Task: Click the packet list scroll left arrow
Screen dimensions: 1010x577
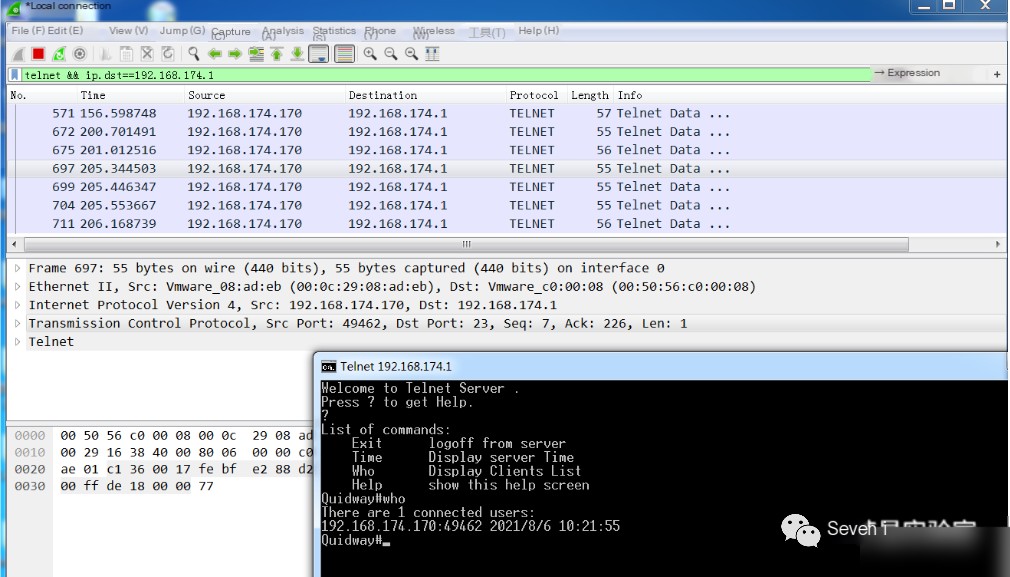Action: pos(14,245)
